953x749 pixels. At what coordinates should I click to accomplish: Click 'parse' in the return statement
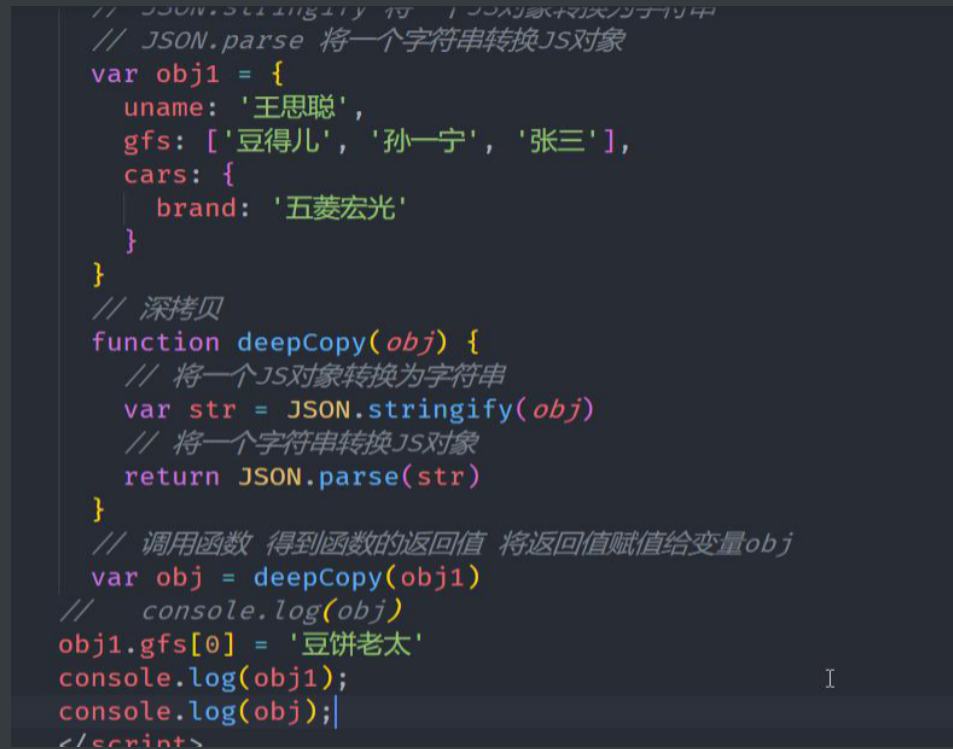[x=359, y=477]
